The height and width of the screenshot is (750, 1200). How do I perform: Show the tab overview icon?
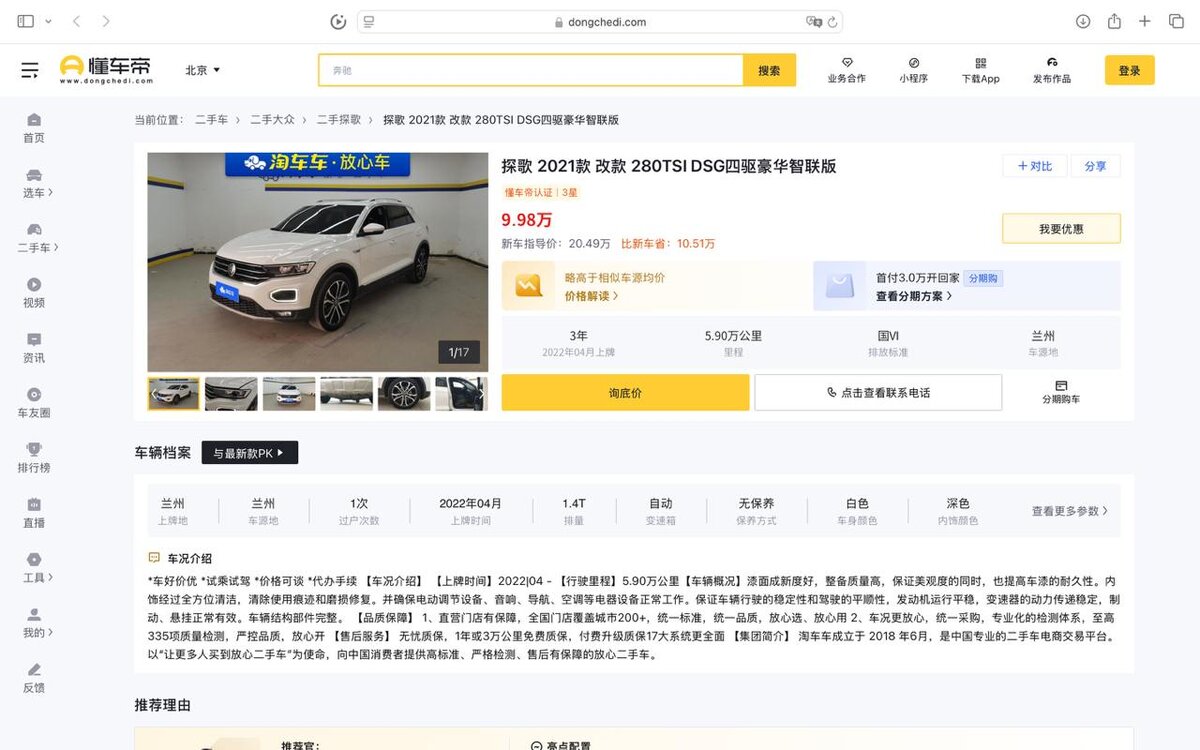(x=1176, y=21)
